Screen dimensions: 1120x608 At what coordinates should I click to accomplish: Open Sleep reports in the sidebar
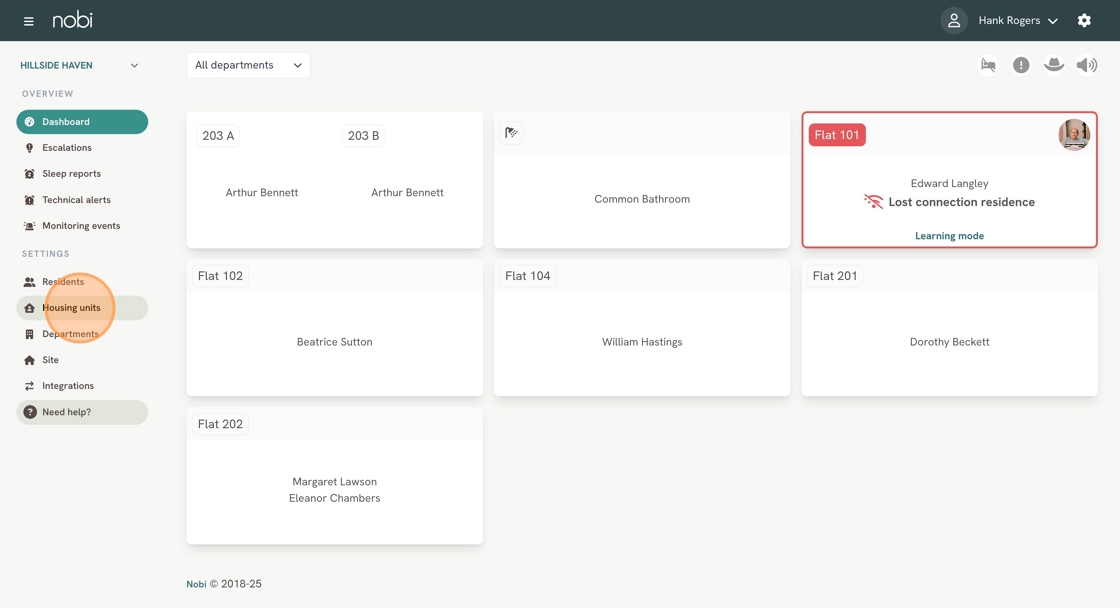click(x=71, y=174)
